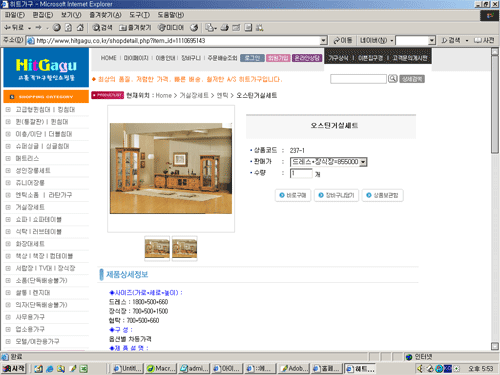Click the Windows 시작 Start button
Screen dimensions: 500x375
point(14,368)
